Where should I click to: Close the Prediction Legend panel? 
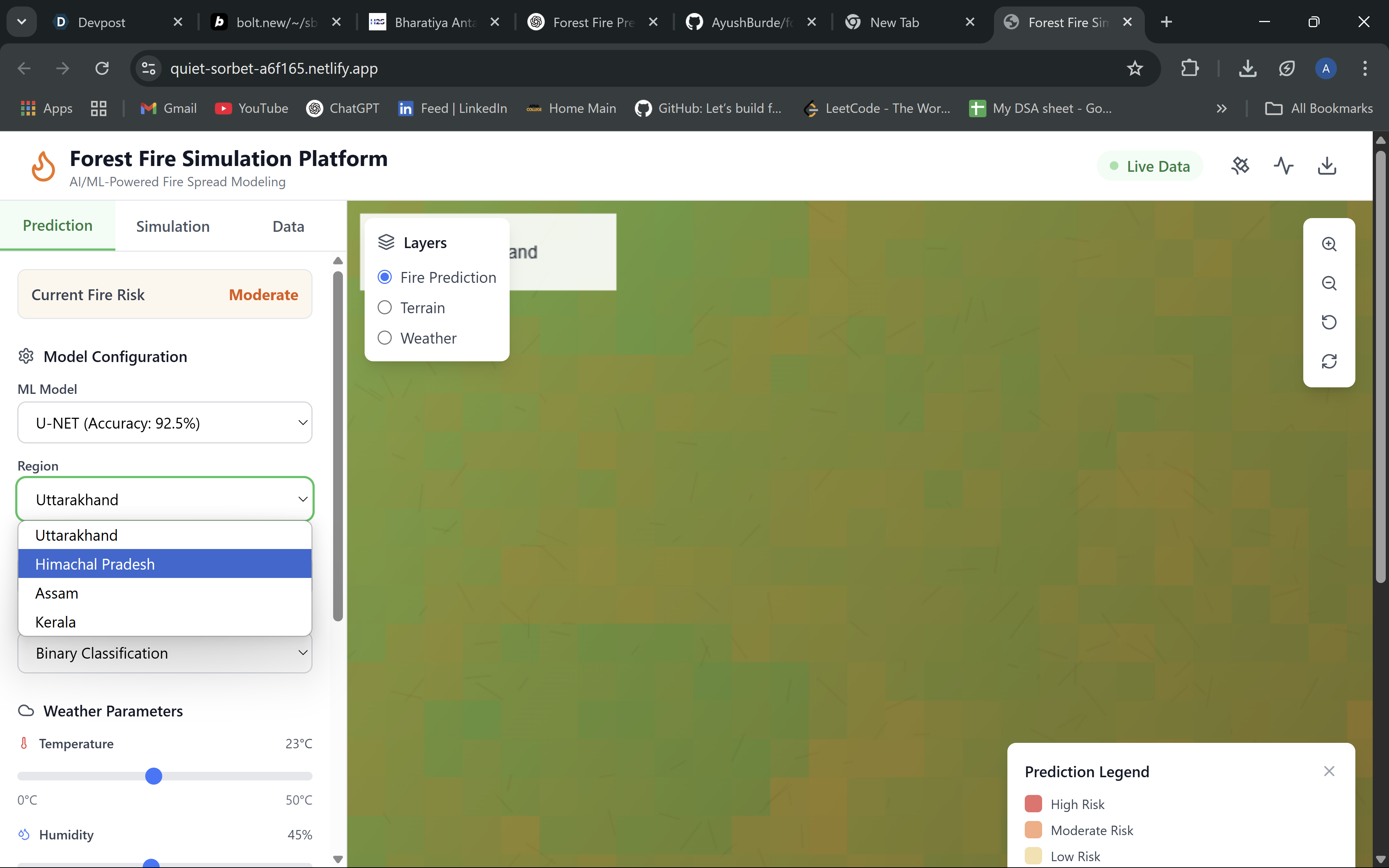pyautogui.click(x=1329, y=771)
